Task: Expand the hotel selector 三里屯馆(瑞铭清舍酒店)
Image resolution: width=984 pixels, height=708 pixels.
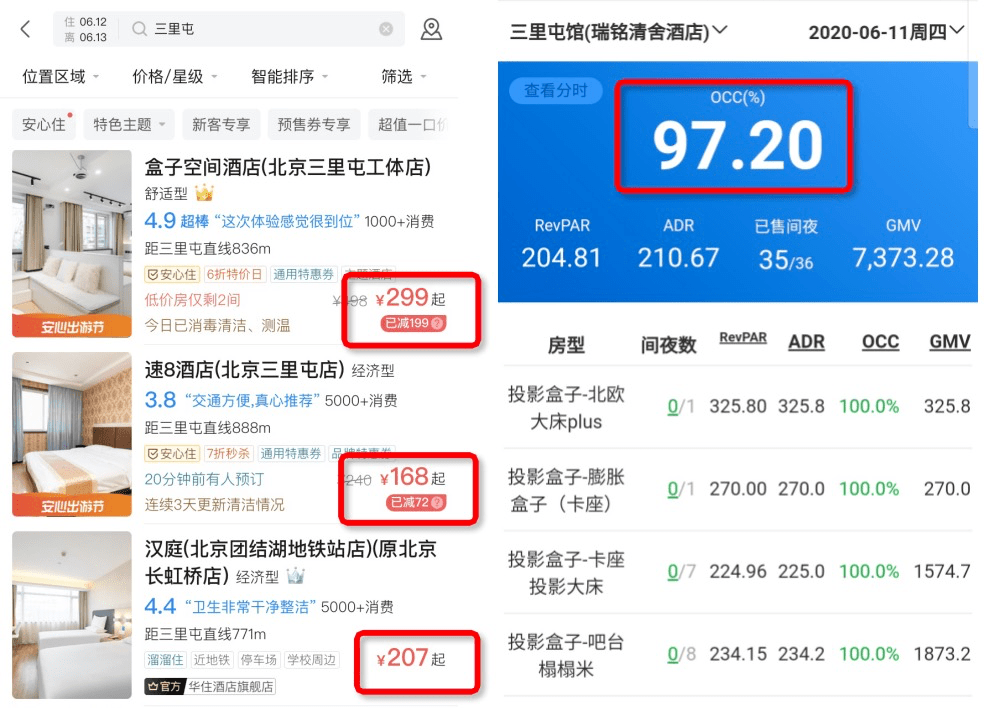Action: click(618, 31)
